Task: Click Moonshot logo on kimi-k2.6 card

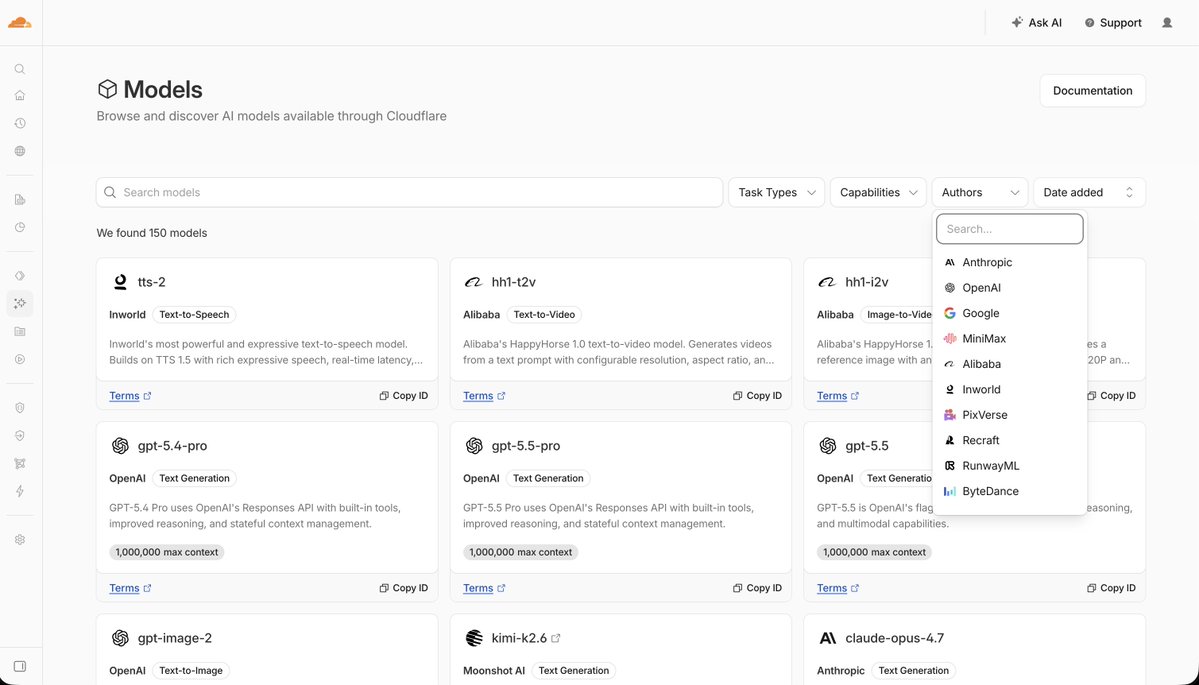Action: pos(474,638)
